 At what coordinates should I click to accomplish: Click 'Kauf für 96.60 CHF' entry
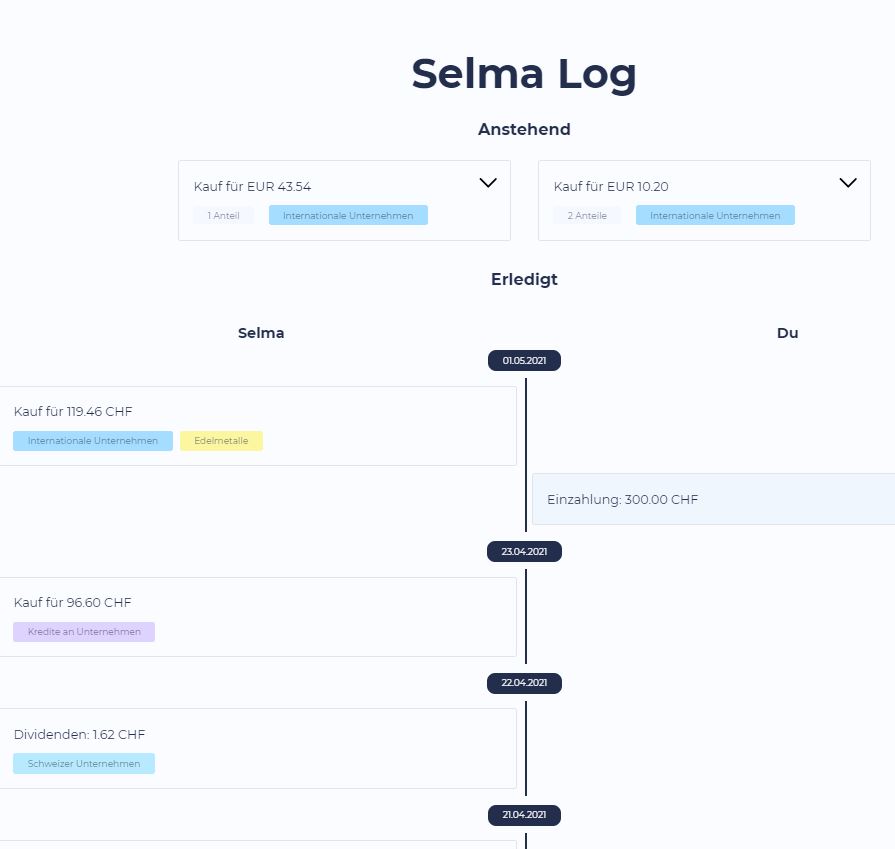(x=258, y=617)
